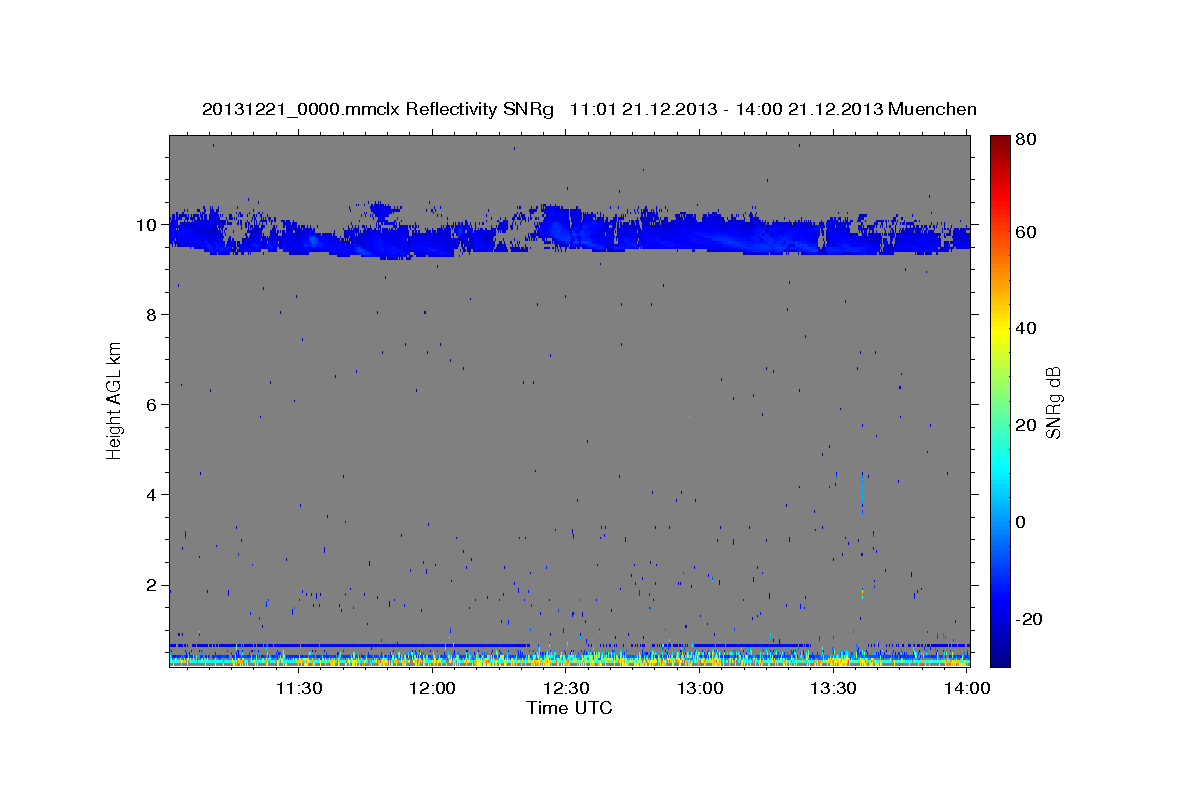Click the height tick label '2'
Screen dimensions: 1200x800
152,585
